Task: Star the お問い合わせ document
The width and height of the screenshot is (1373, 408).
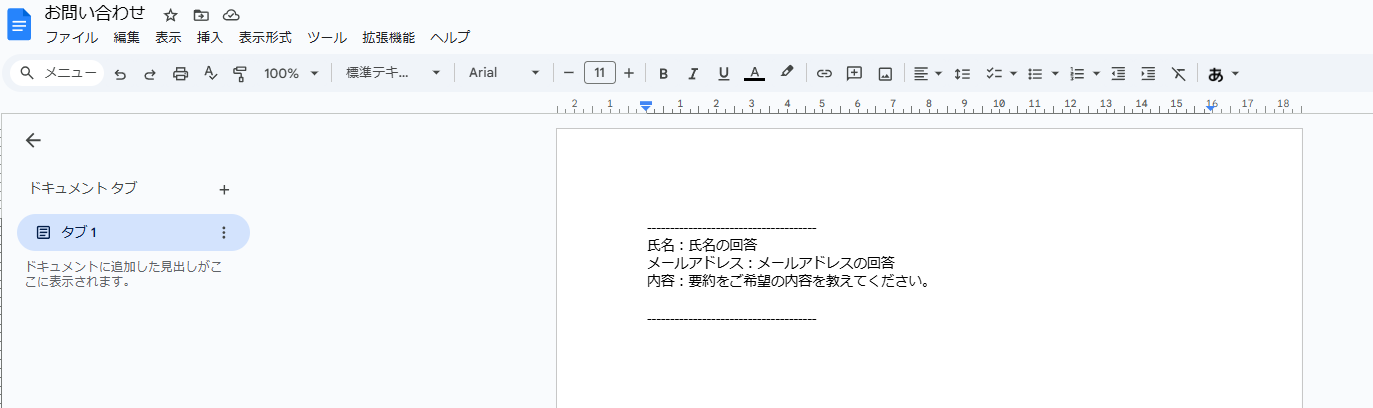Action: tap(171, 15)
